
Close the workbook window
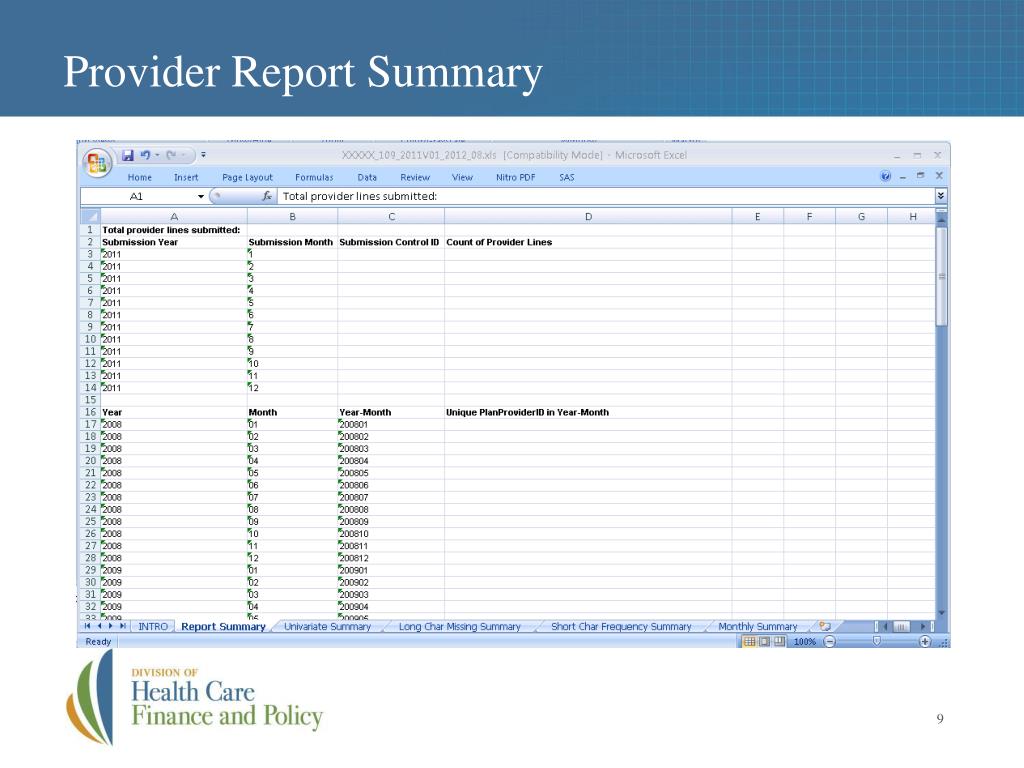(x=939, y=176)
